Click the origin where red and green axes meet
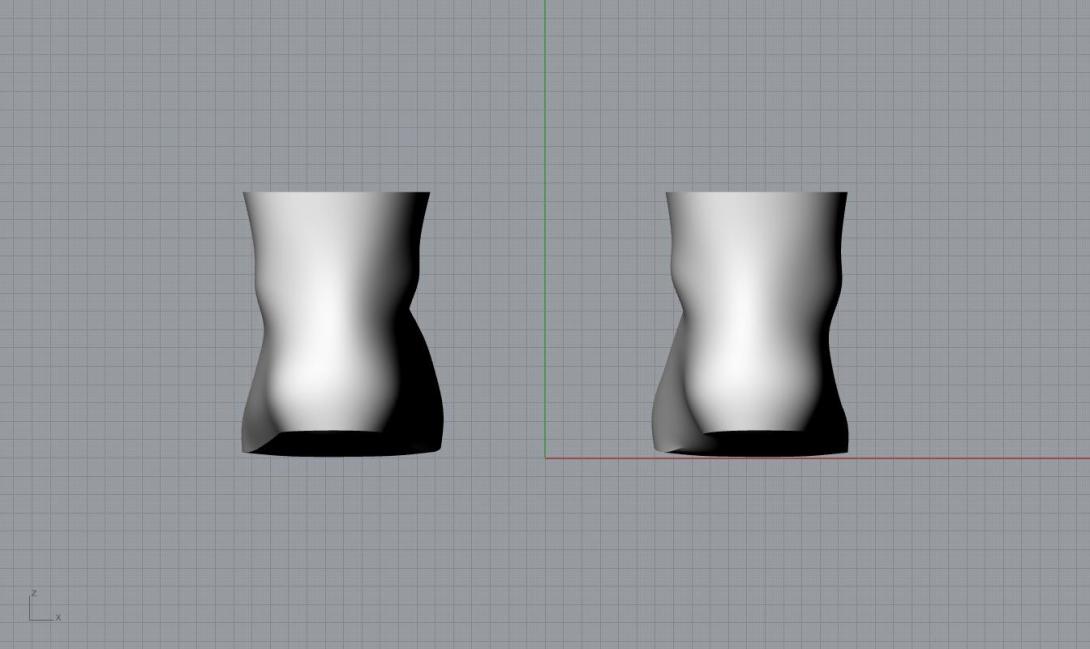The image size is (1090, 649). click(x=545, y=458)
